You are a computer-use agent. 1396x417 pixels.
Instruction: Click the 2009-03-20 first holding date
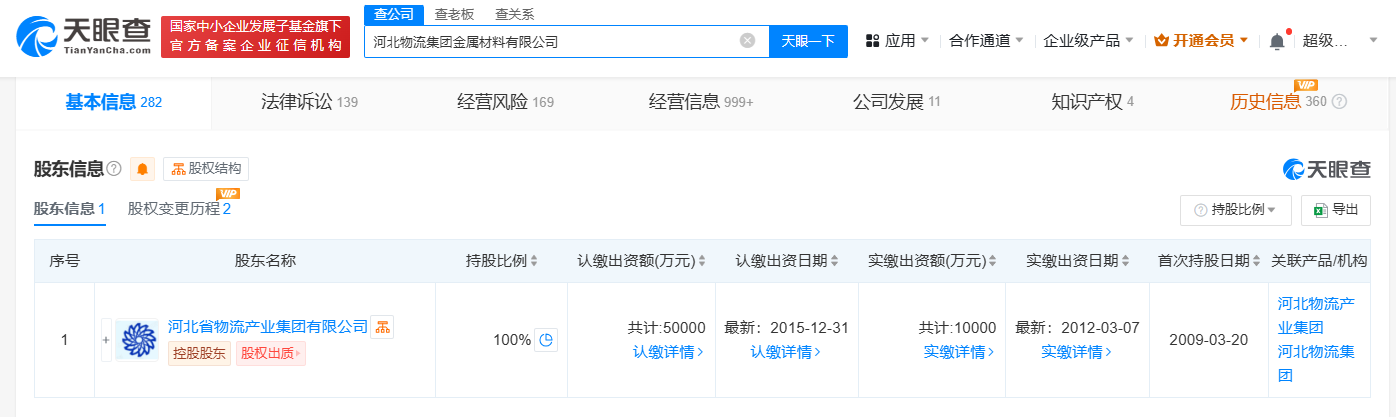click(x=1208, y=340)
